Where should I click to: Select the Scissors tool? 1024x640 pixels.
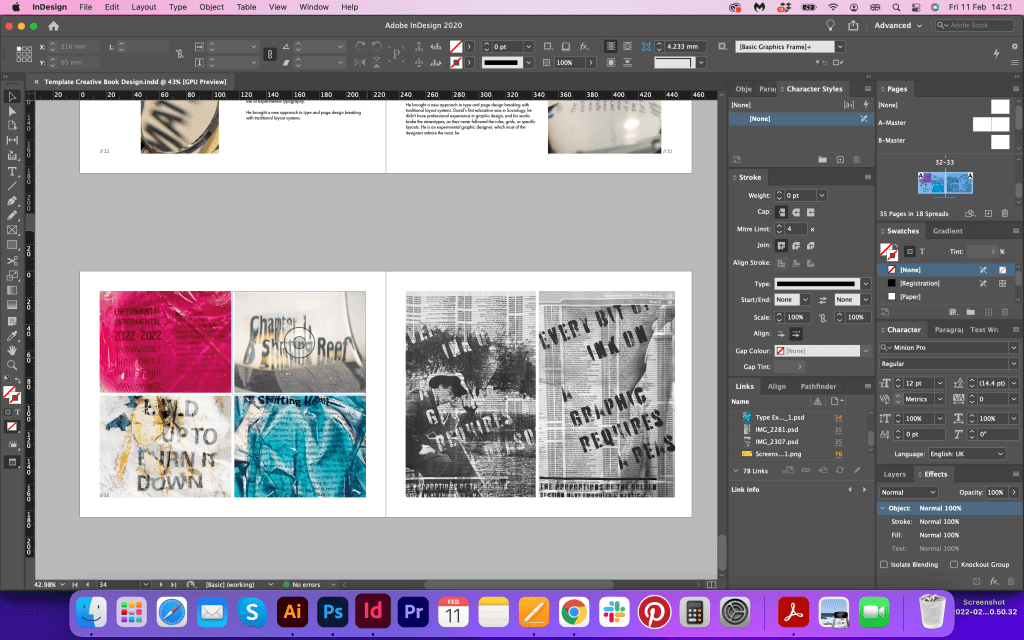click(12, 260)
